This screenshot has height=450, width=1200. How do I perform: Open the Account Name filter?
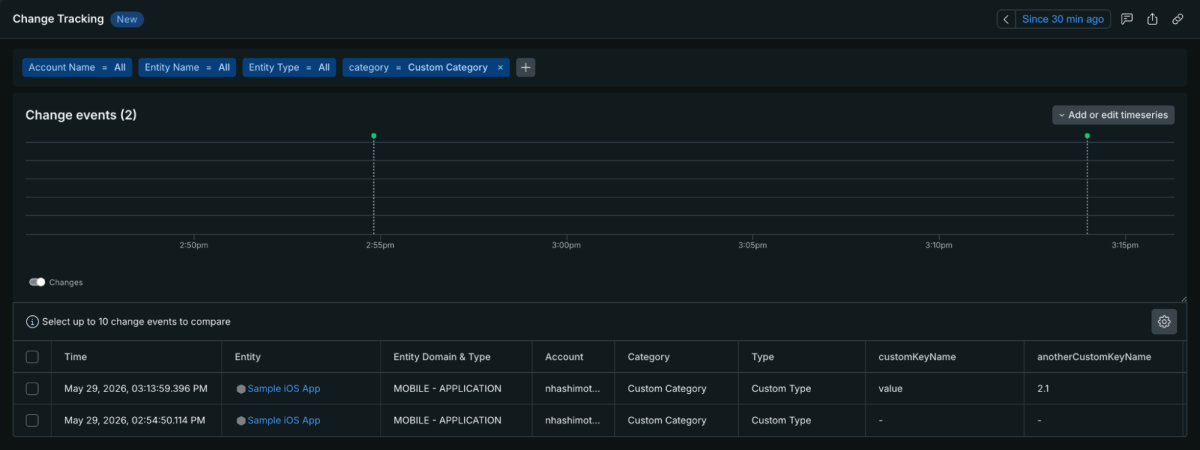tap(77, 67)
